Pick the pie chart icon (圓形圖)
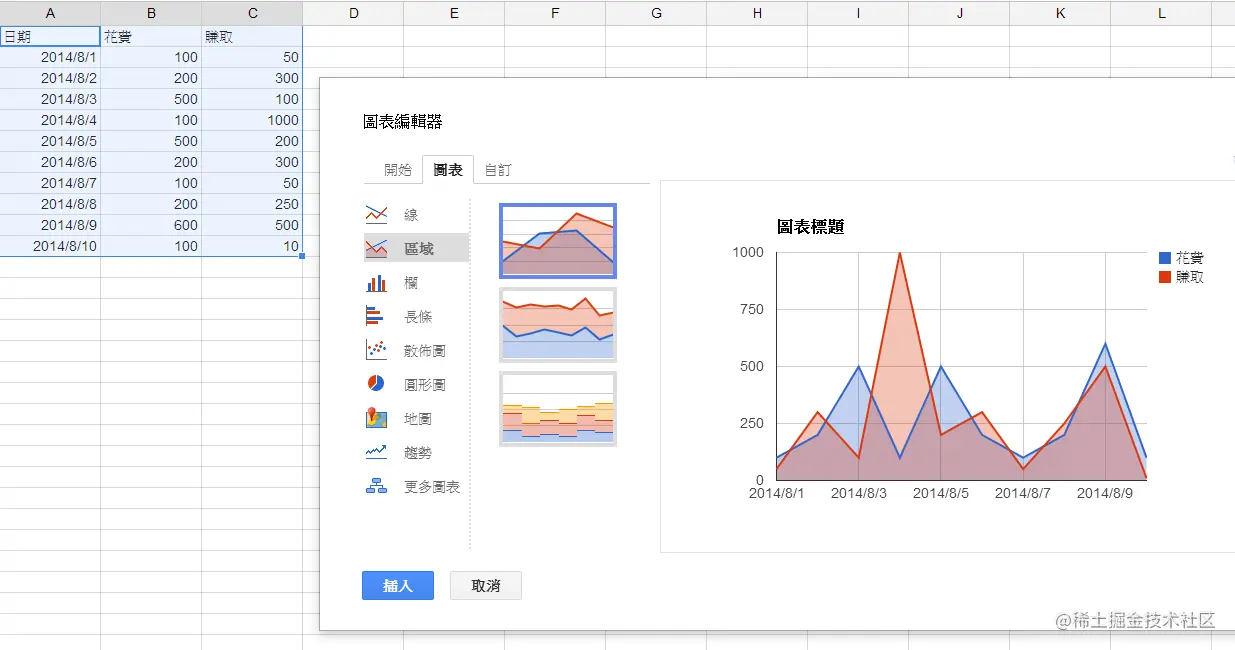 tap(376, 384)
